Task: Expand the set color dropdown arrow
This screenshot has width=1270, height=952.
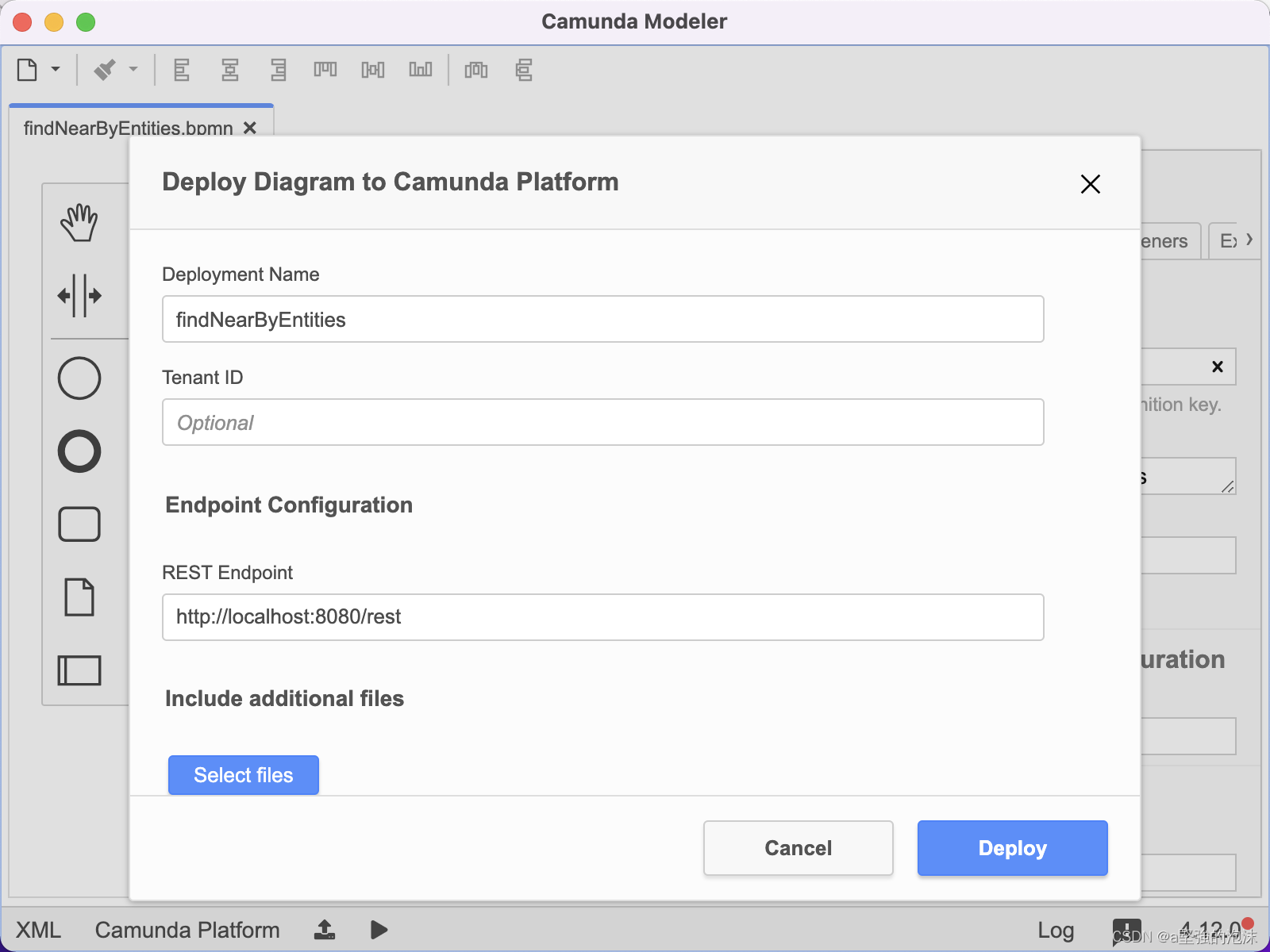Action: [x=133, y=70]
